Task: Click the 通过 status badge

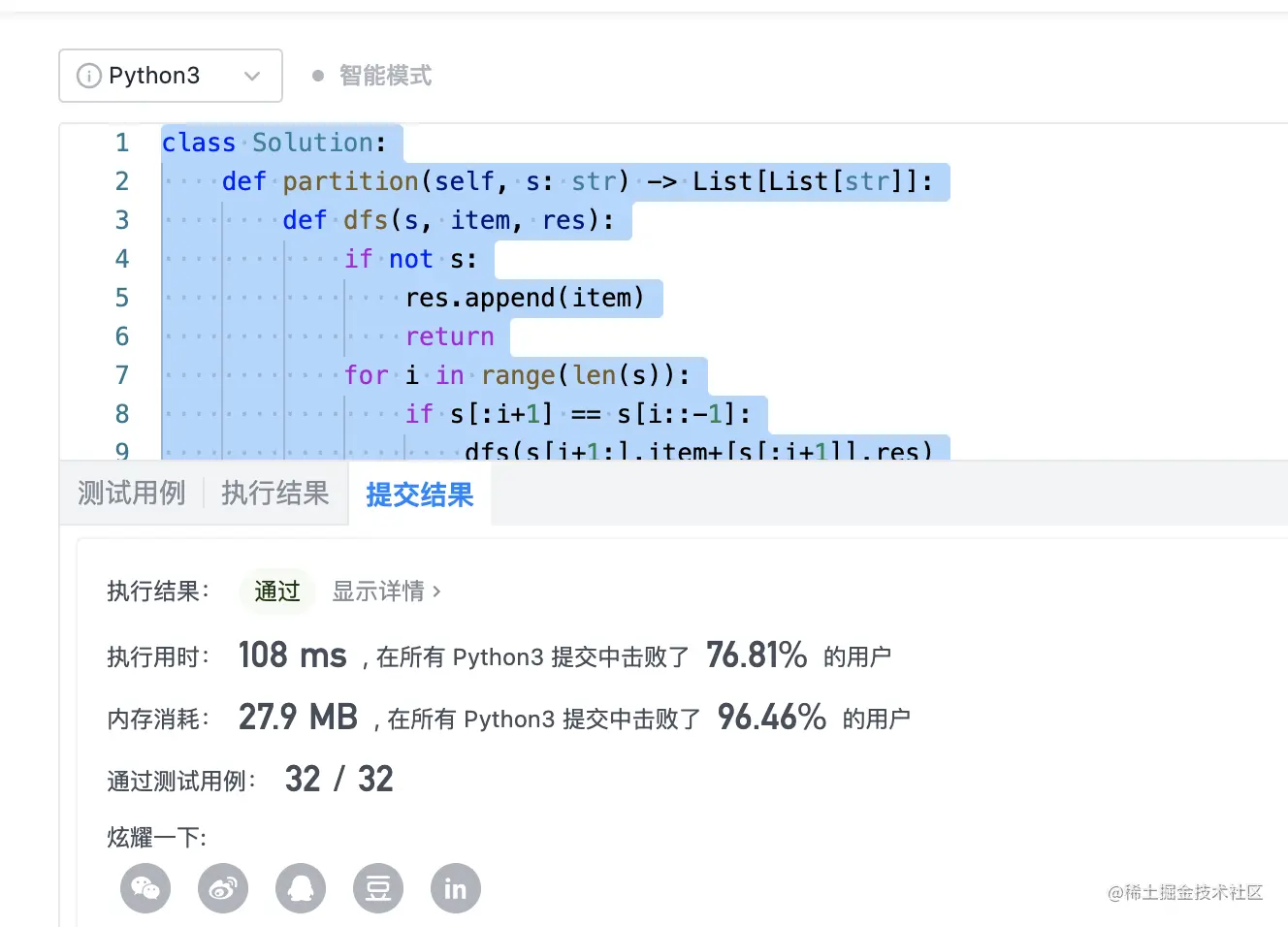Action: (277, 591)
